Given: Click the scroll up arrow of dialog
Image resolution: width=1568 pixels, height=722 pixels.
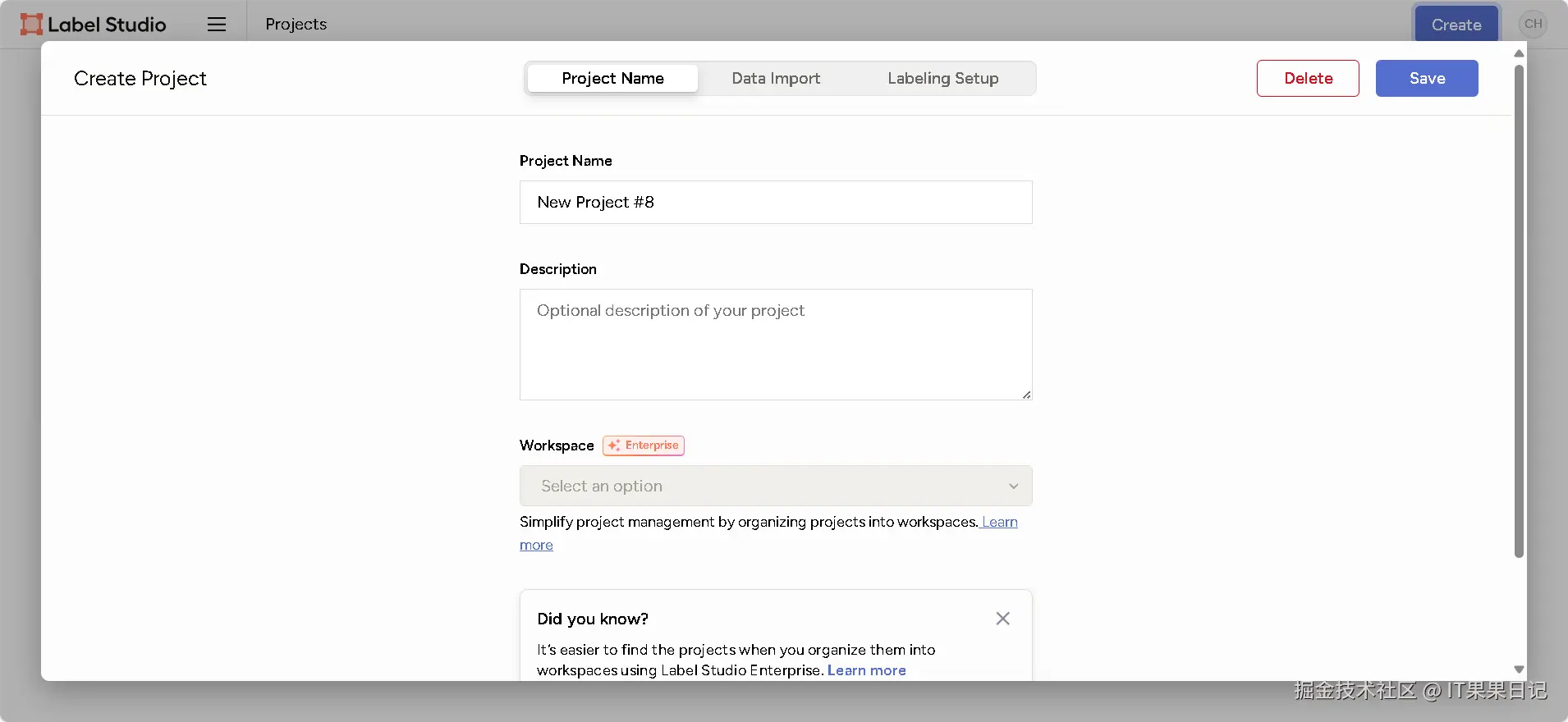Looking at the screenshot, I should tap(1519, 53).
